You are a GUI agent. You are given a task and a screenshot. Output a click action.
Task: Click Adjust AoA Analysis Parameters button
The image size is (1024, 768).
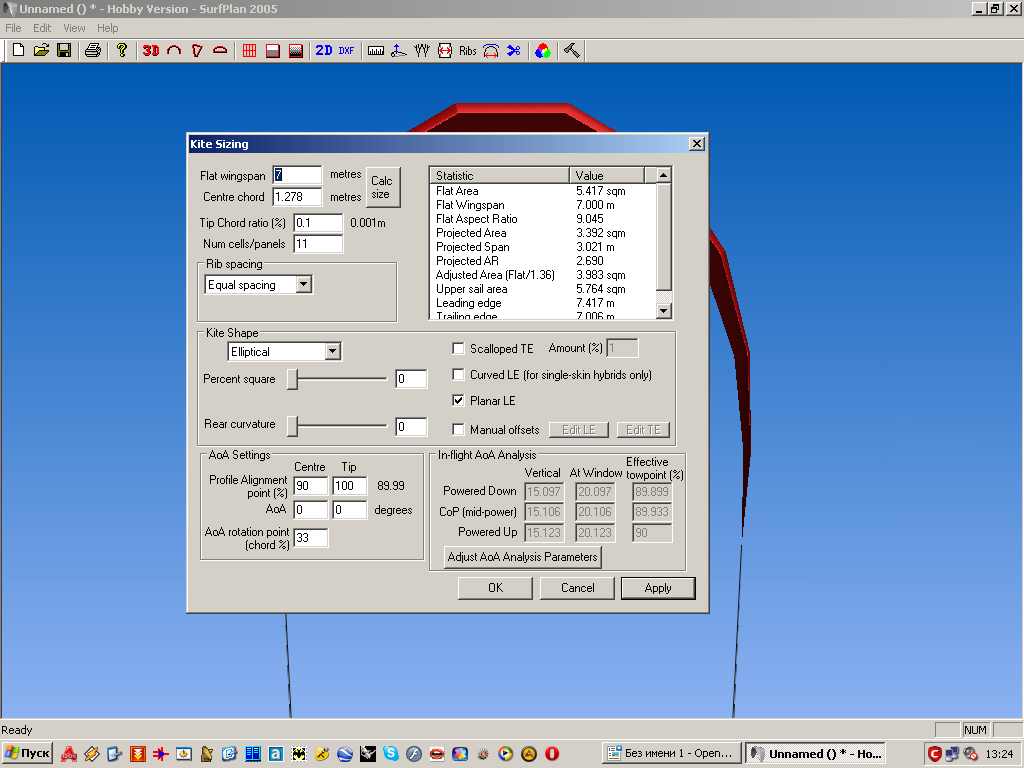point(522,557)
